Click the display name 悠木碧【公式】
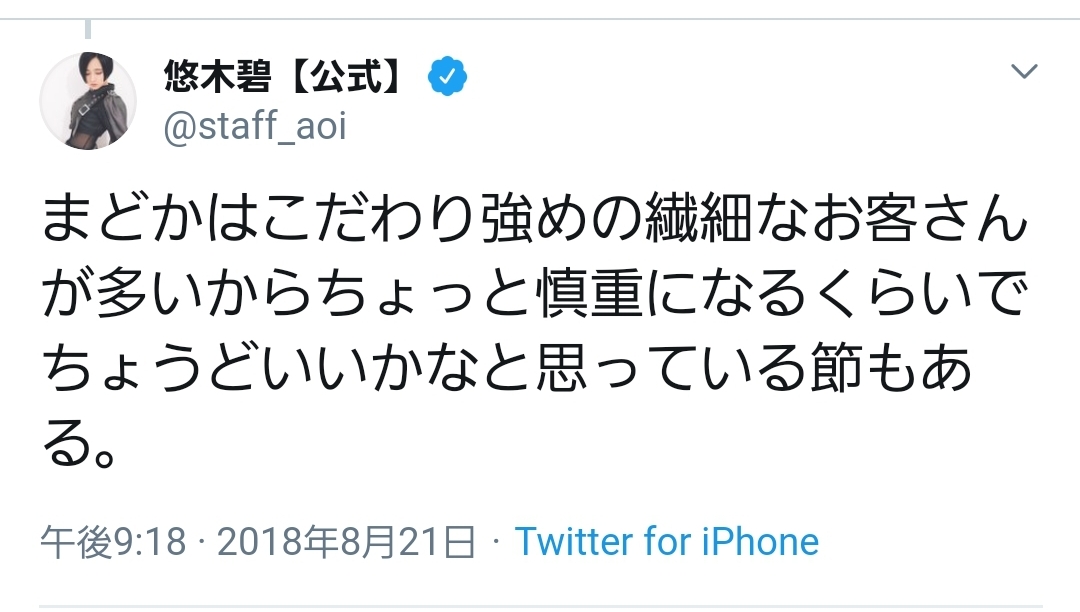The width and height of the screenshot is (1080, 612). tap(284, 76)
